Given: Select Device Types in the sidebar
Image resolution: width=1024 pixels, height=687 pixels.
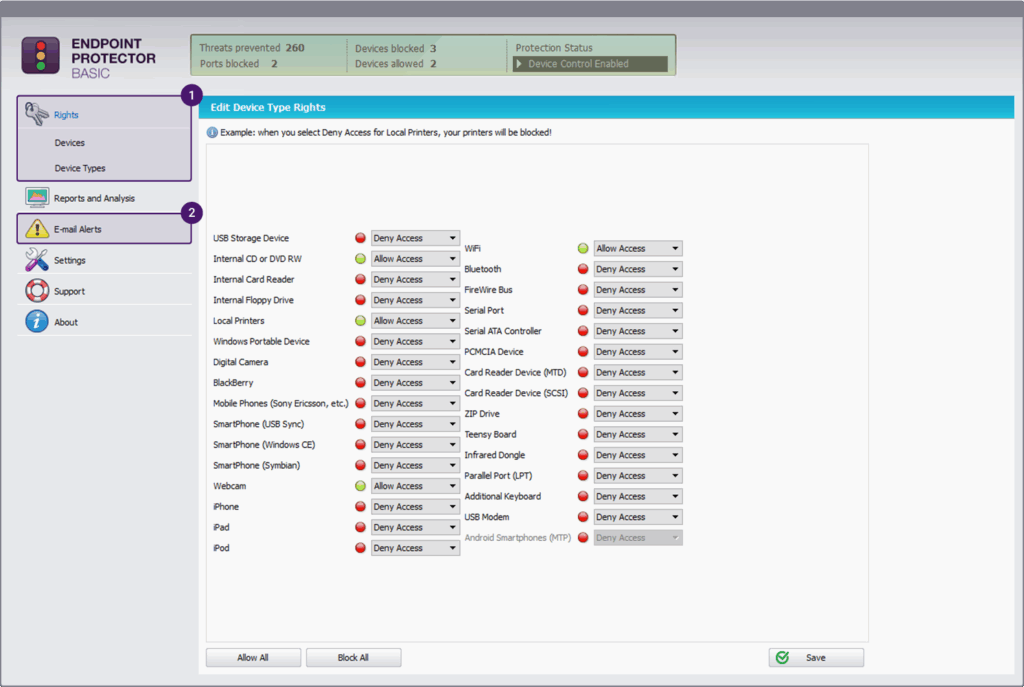Looking at the screenshot, I should click(80, 168).
